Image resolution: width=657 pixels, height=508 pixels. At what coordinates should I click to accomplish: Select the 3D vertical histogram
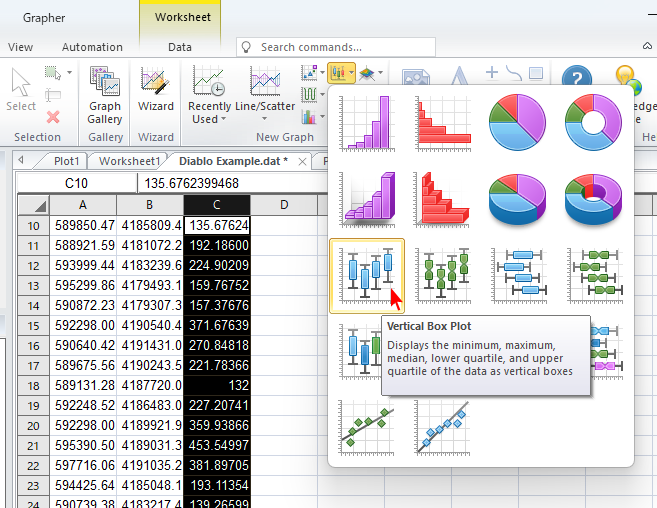[x=366, y=197]
